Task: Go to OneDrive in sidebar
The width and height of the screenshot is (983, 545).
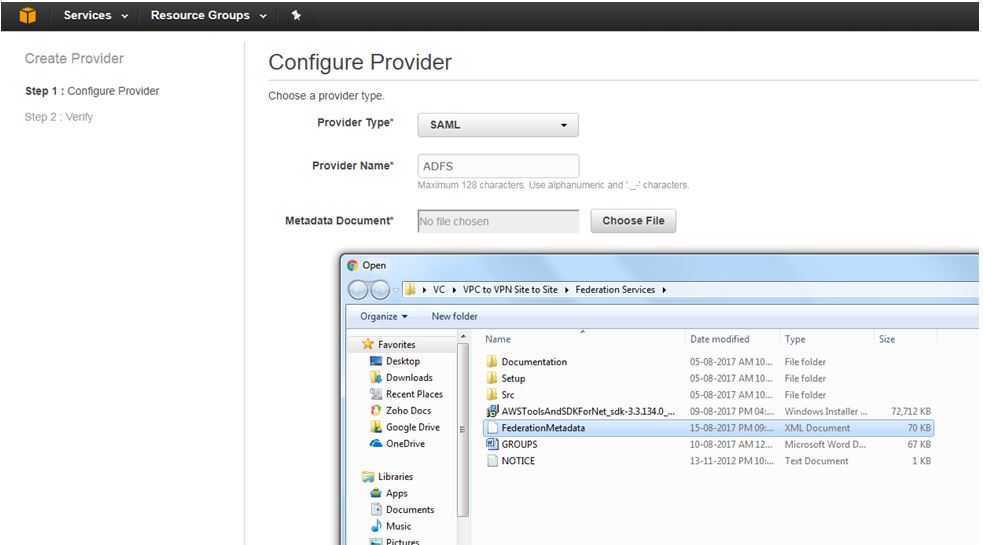Action: pos(405,444)
